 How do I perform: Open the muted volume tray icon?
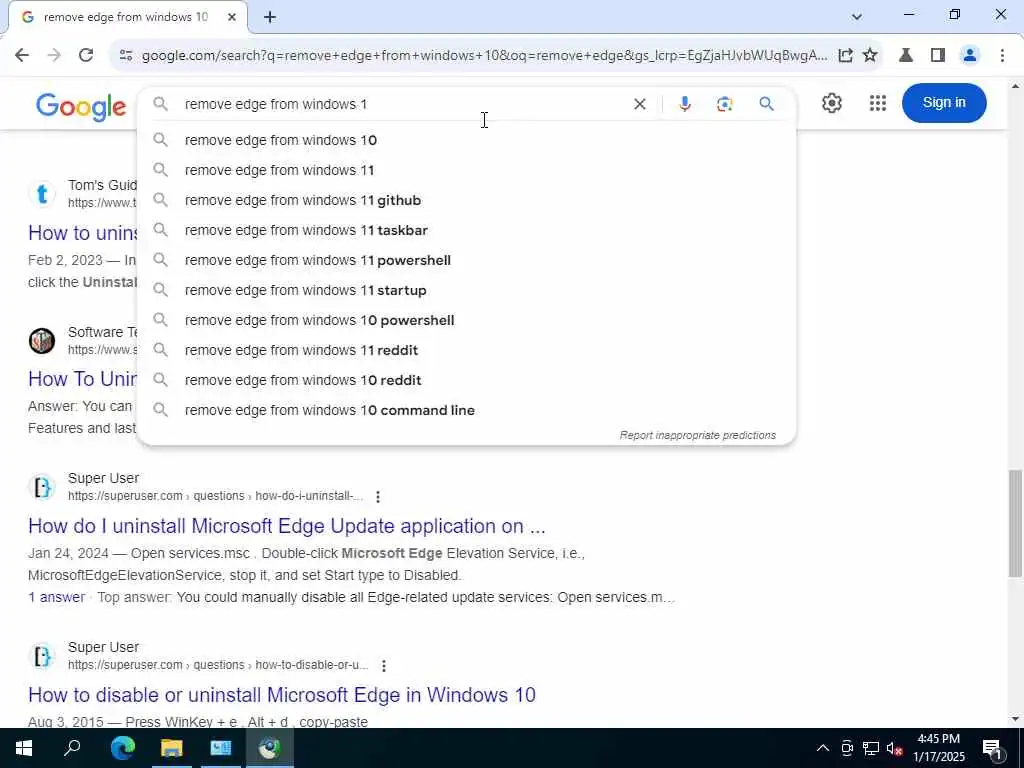894,748
